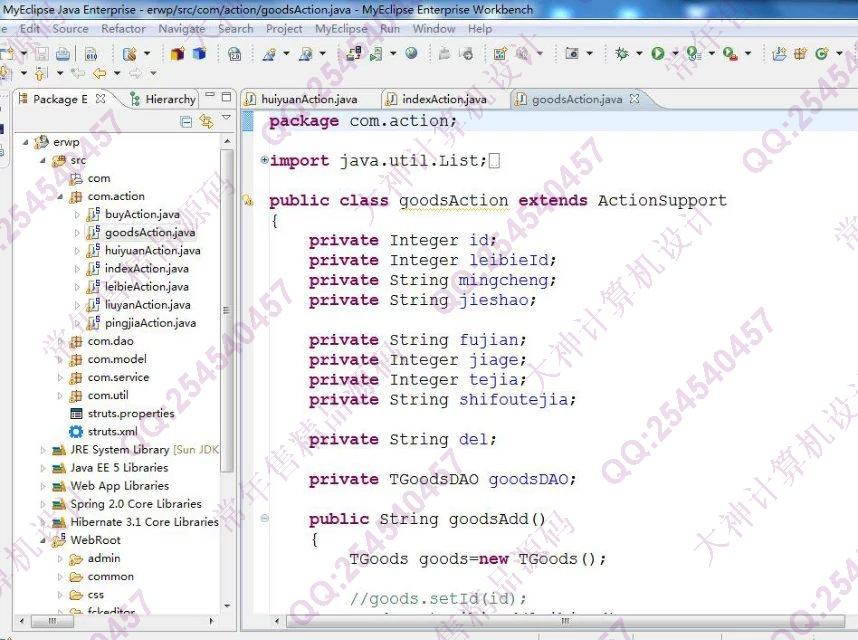Open the Help menu
858x640 pixels.
tap(480, 28)
